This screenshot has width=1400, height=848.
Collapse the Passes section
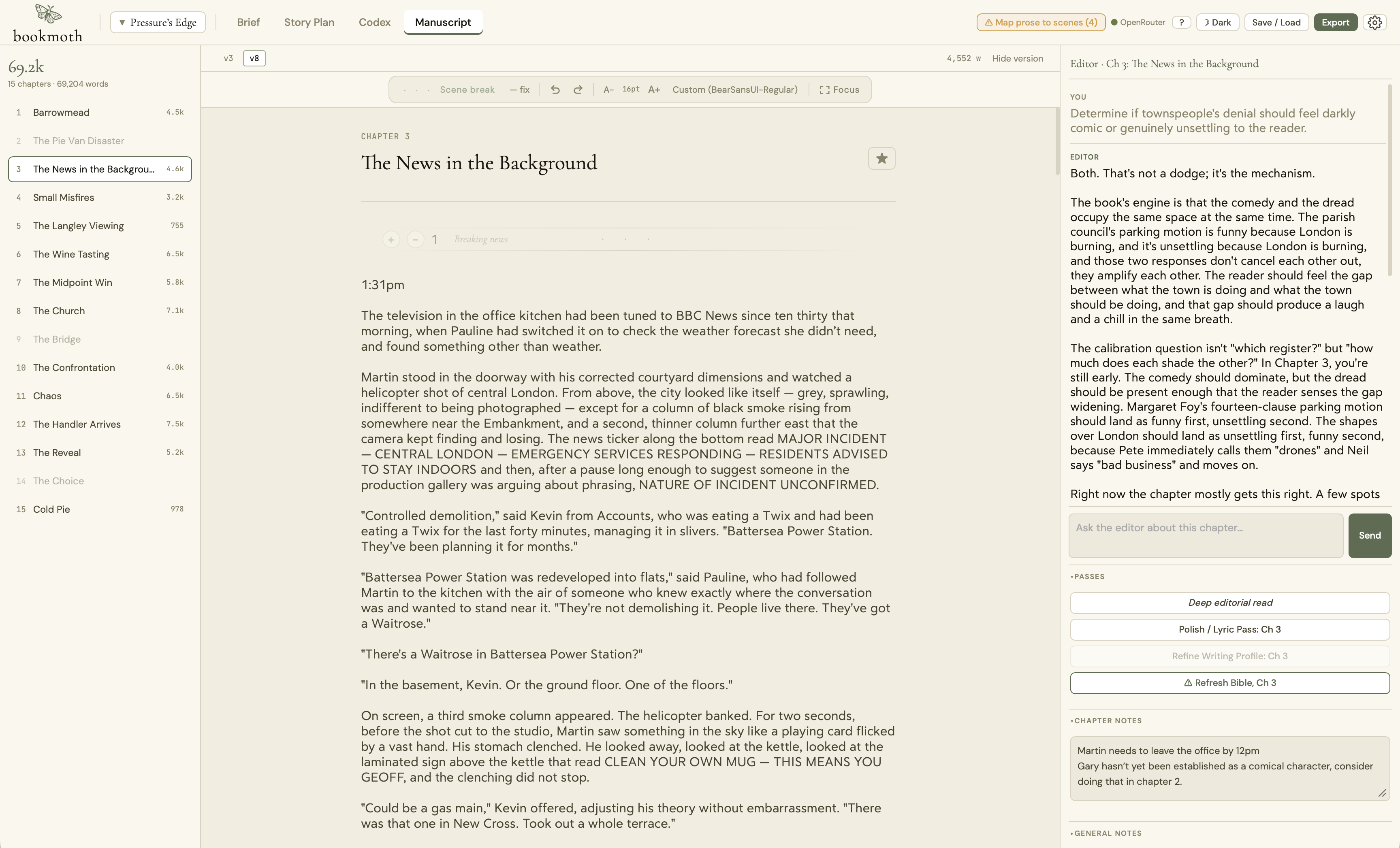(x=1088, y=577)
